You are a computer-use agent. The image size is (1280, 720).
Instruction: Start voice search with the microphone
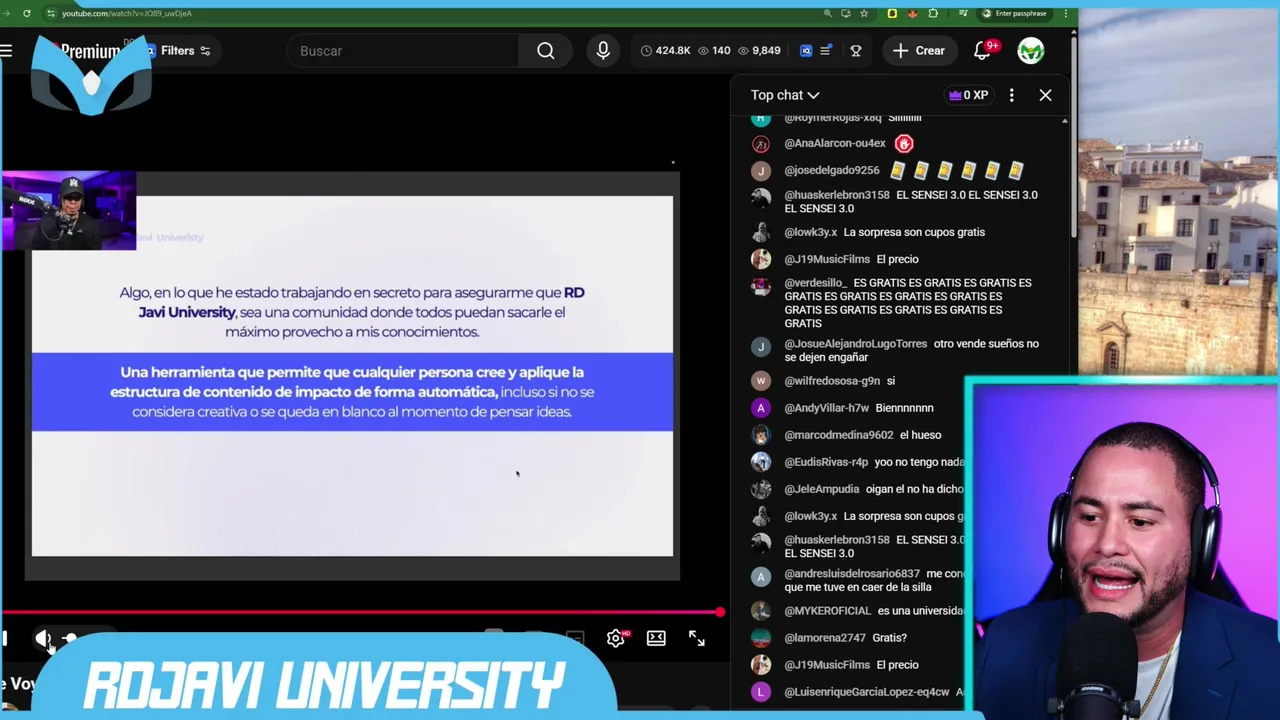pos(603,51)
